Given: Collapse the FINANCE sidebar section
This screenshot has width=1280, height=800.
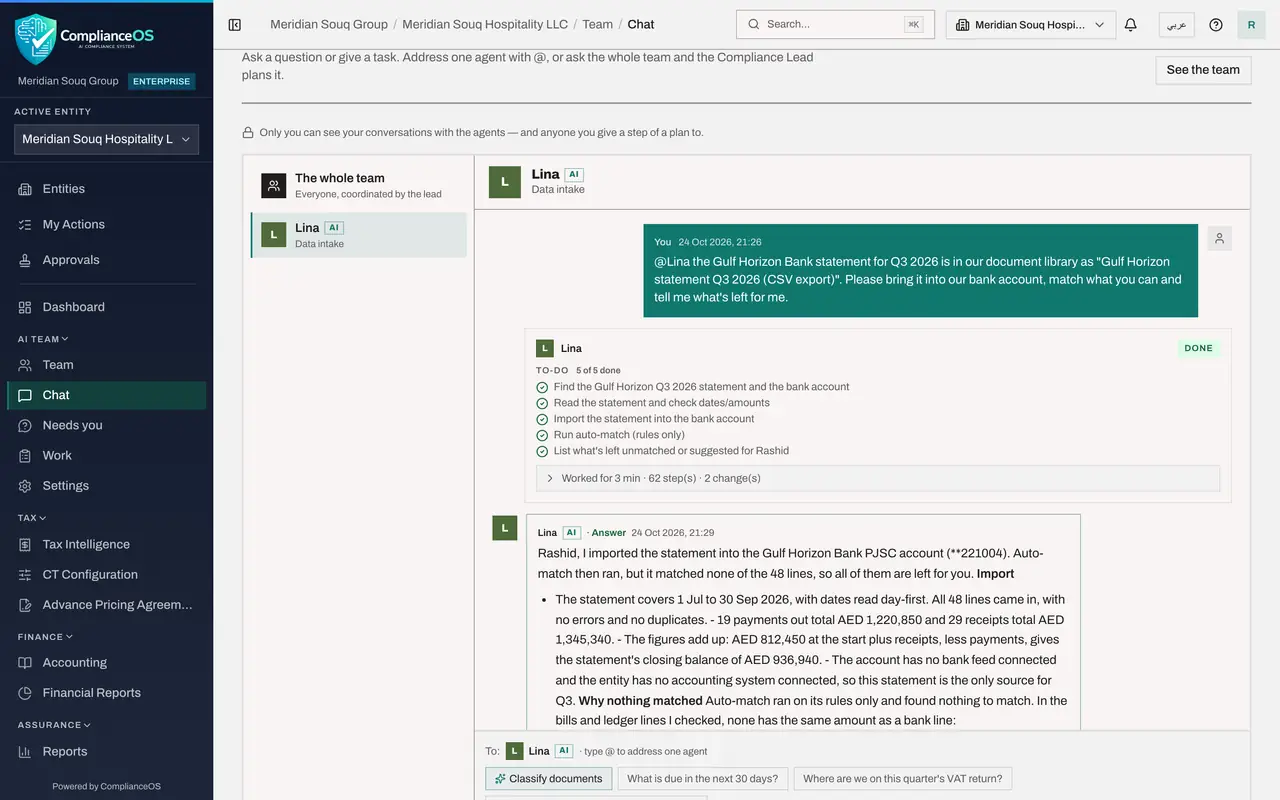Looking at the screenshot, I should [45, 637].
